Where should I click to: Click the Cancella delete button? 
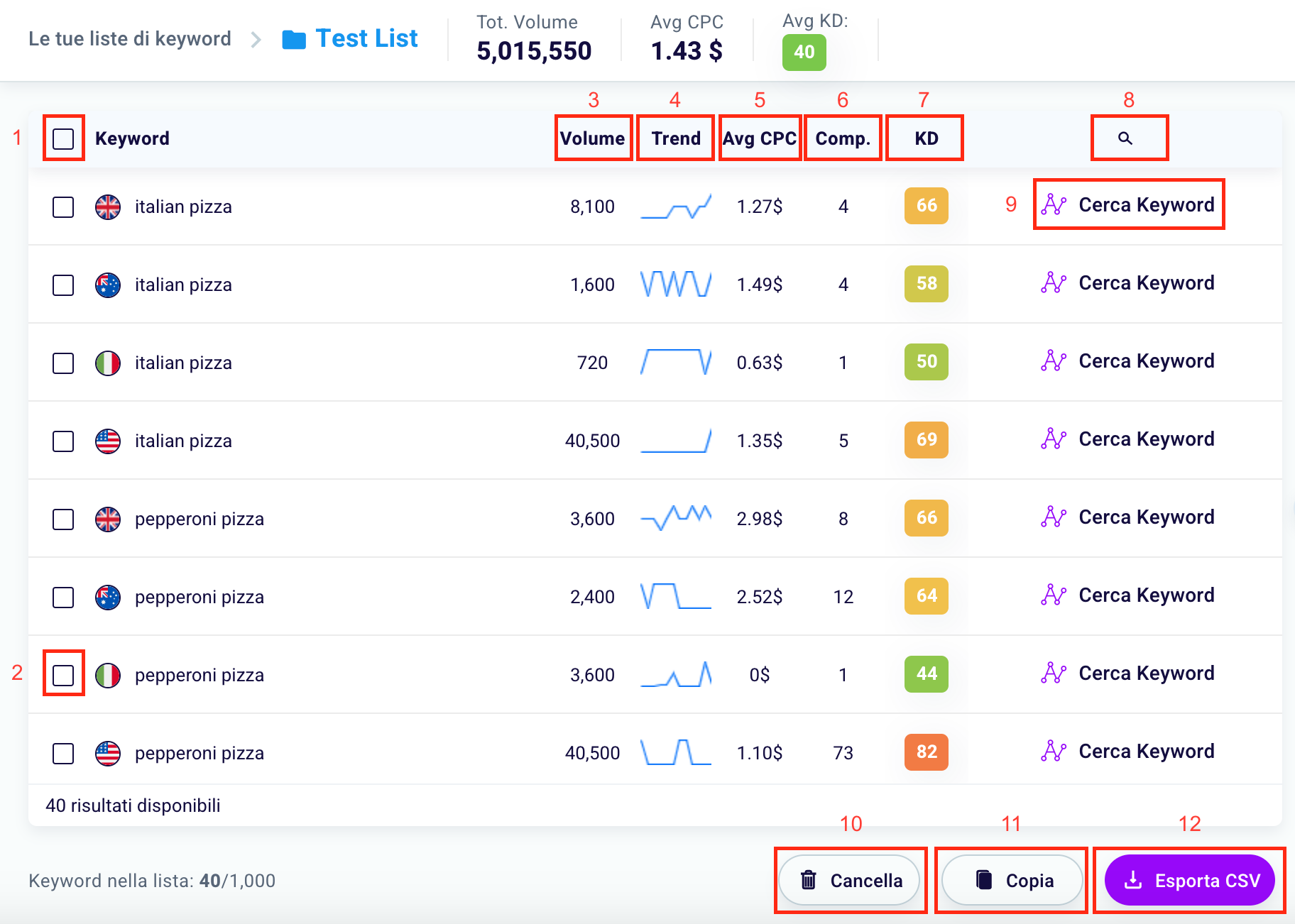coord(850,881)
